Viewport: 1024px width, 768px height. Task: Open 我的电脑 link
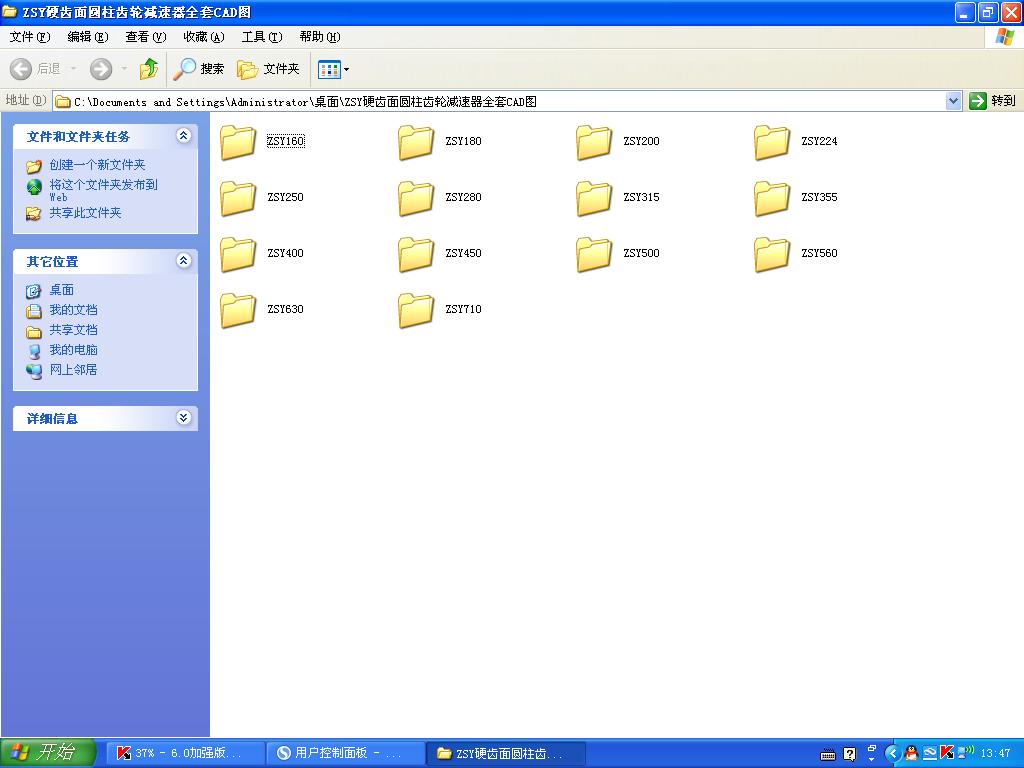coord(73,350)
